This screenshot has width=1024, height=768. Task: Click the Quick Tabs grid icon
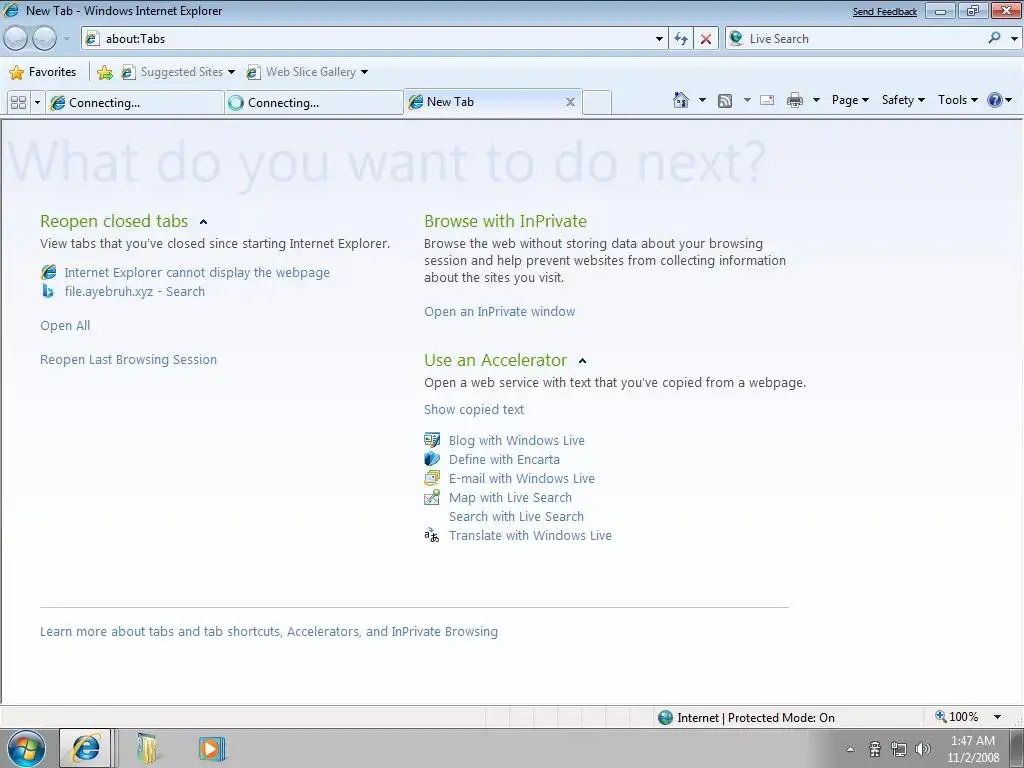(x=18, y=103)
